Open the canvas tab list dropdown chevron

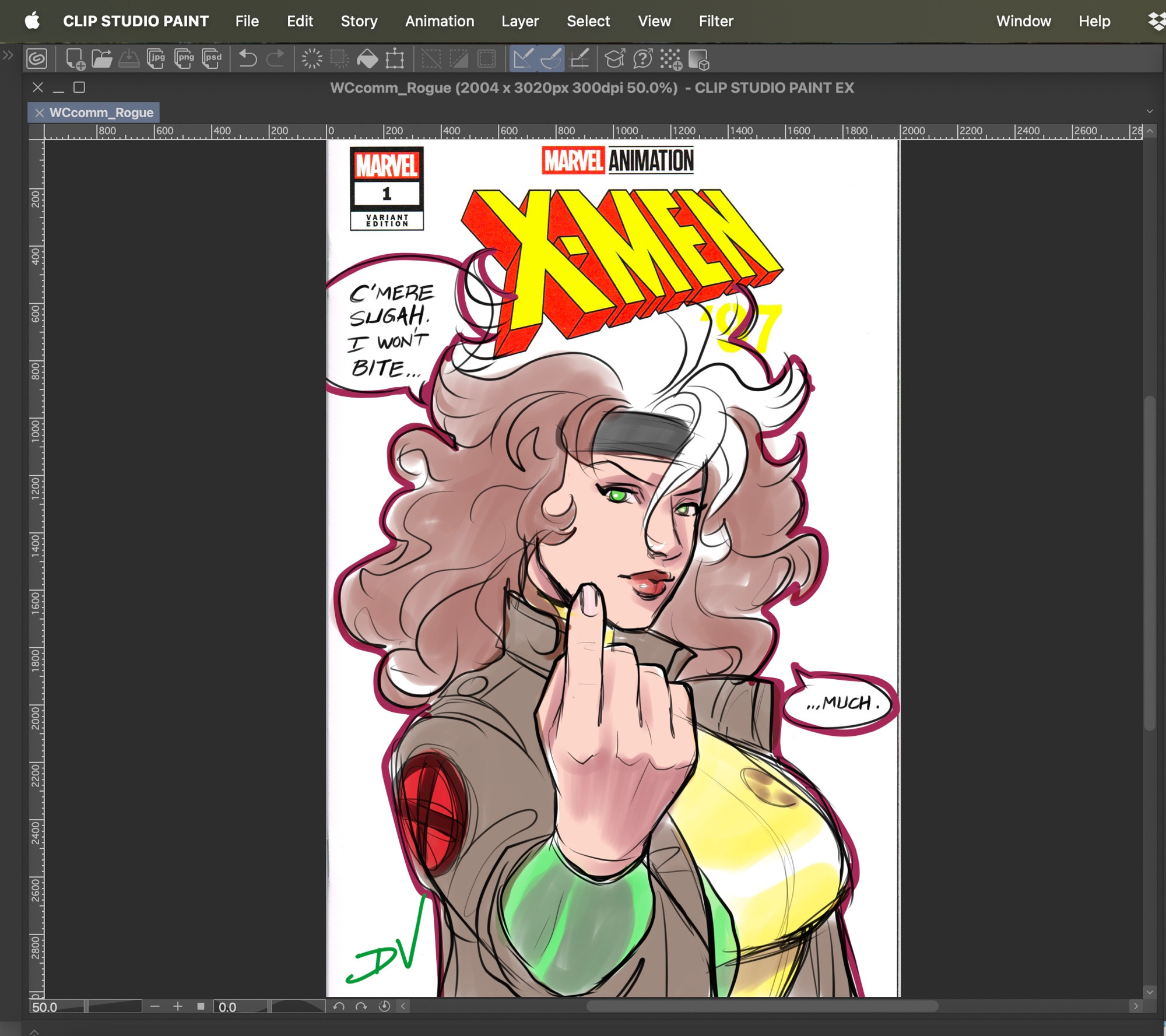click(1150, 111)
